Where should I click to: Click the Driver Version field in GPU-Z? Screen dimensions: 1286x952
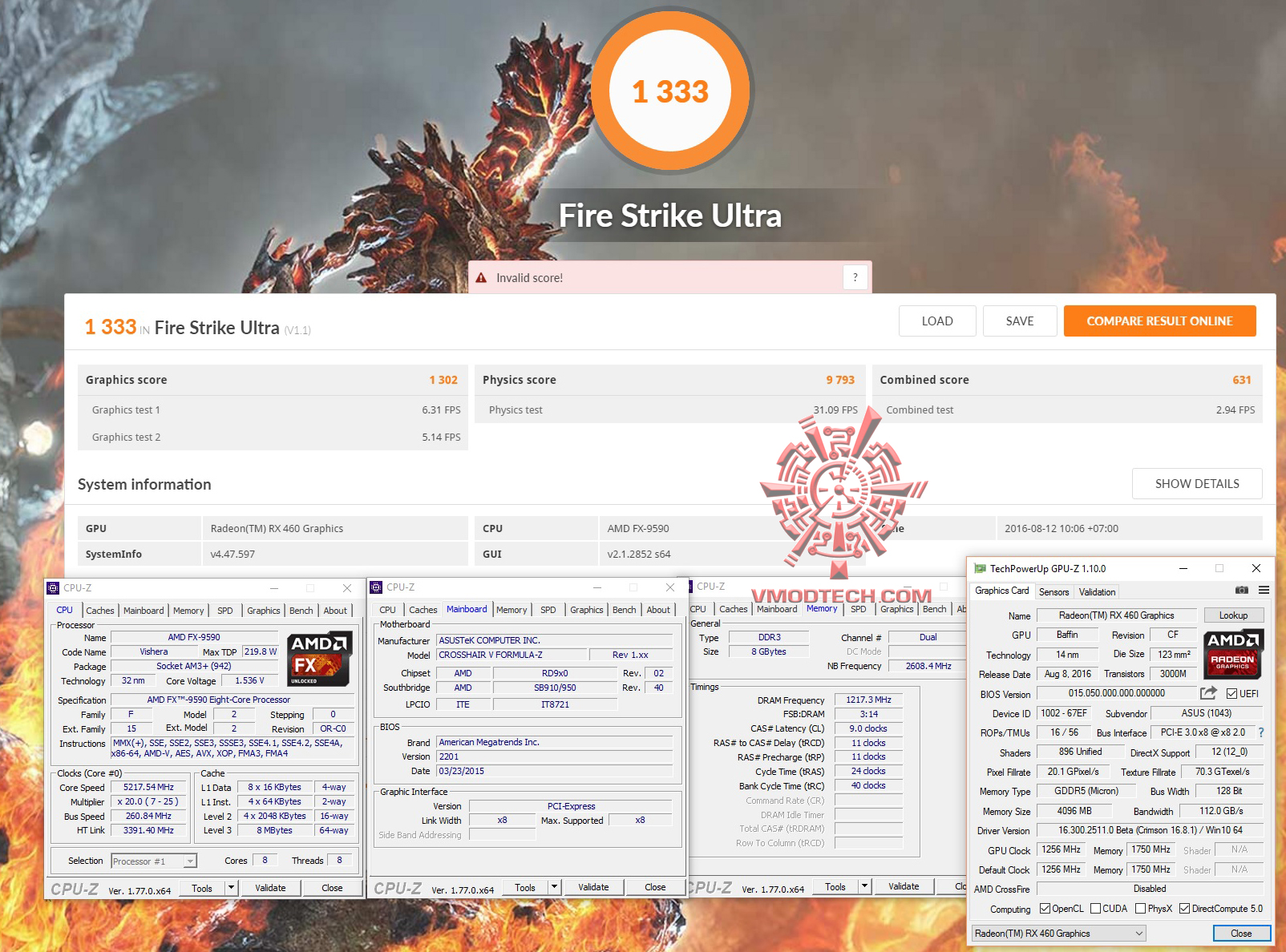[1150, 830]
